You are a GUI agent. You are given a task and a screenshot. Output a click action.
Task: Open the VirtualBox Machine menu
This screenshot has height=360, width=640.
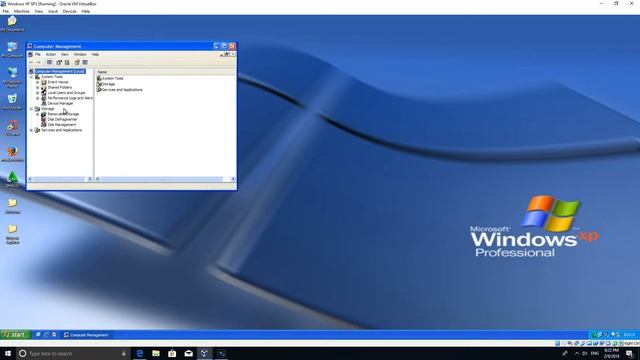tap(22, 11)
